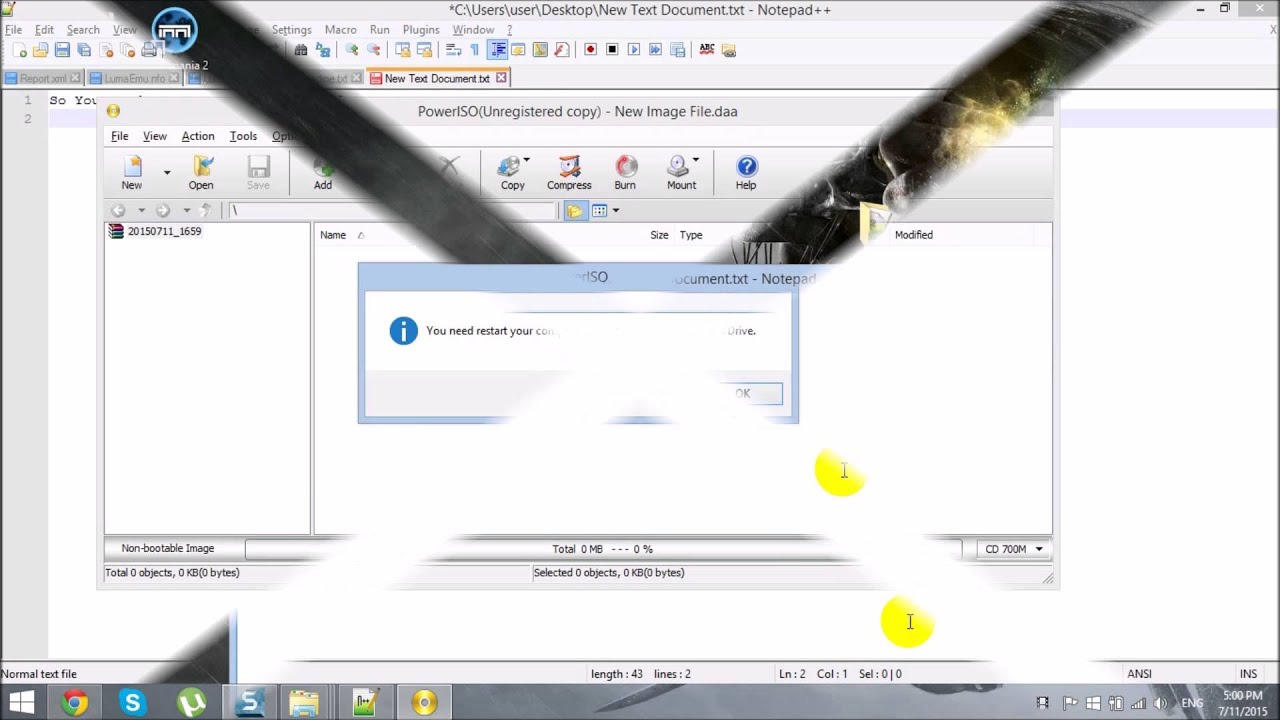Viewport: 1280px width, 720px height.
Task: Click the macro Playback triangle icon
Action: coord(634,50)
